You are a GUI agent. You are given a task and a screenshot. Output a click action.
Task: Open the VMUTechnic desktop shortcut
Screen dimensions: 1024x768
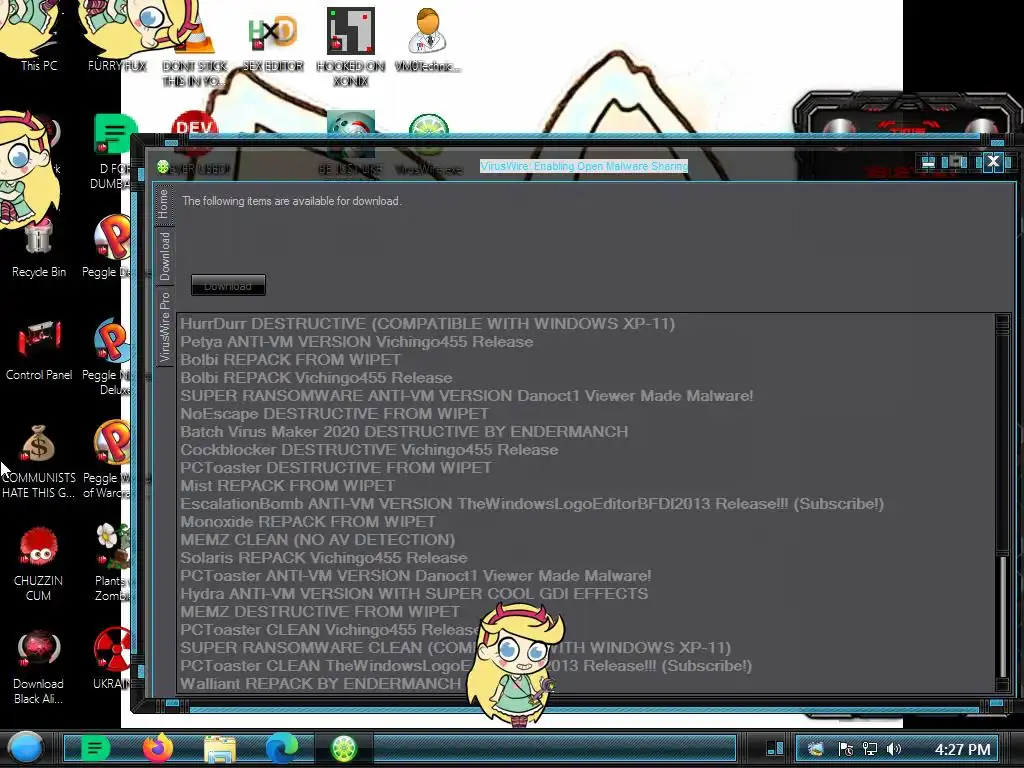click(428, 40)
